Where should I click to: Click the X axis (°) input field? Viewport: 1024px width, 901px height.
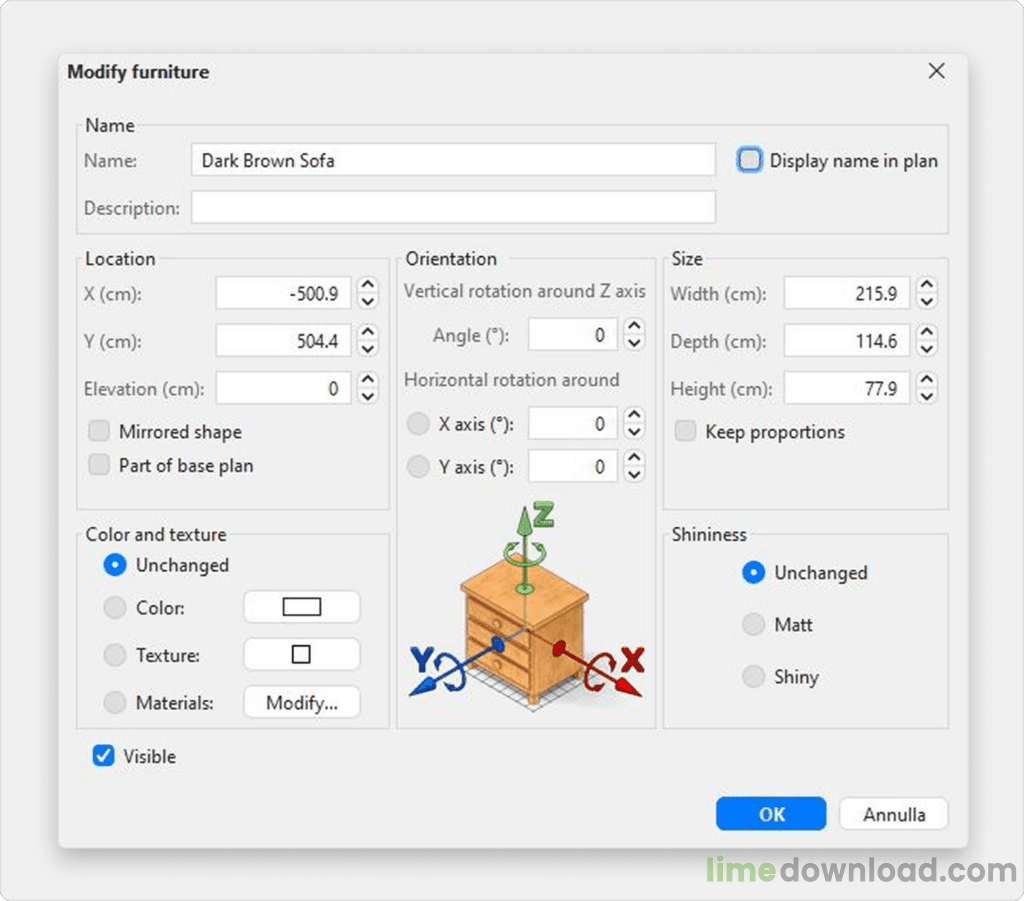tap(573, 424)
